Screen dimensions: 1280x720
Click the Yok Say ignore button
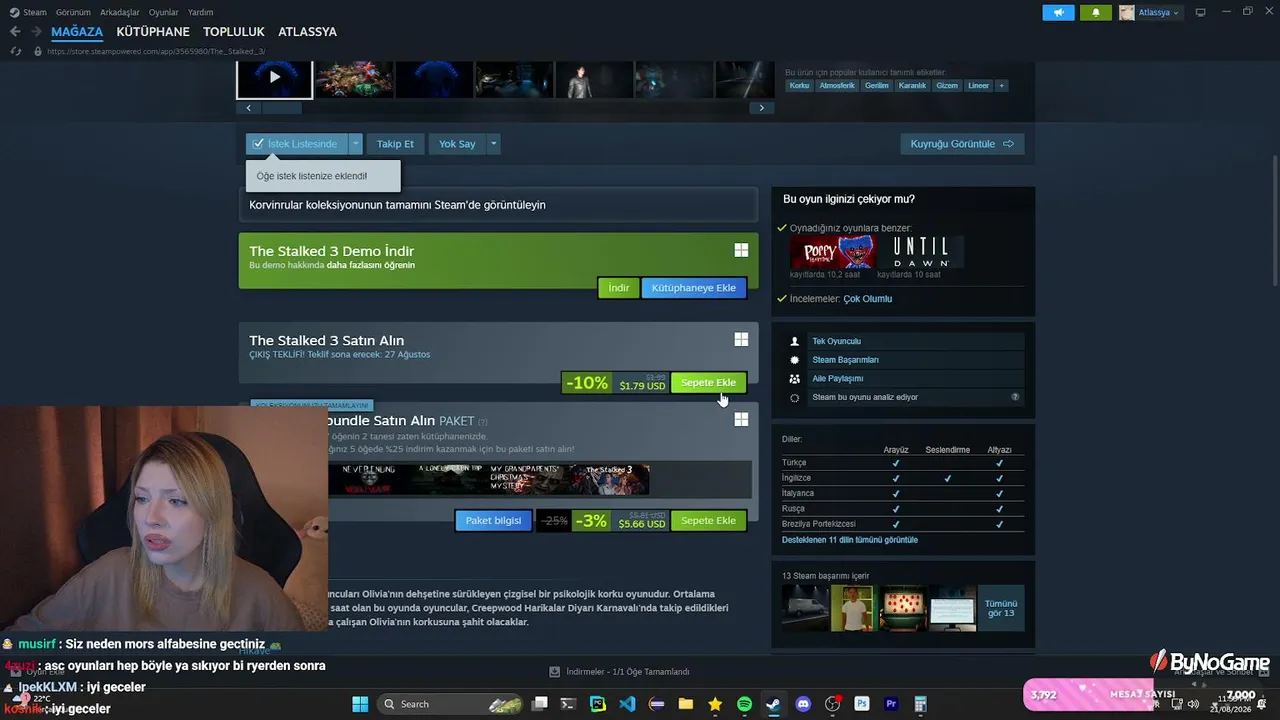pyautogui.click(x=457, y=144)
